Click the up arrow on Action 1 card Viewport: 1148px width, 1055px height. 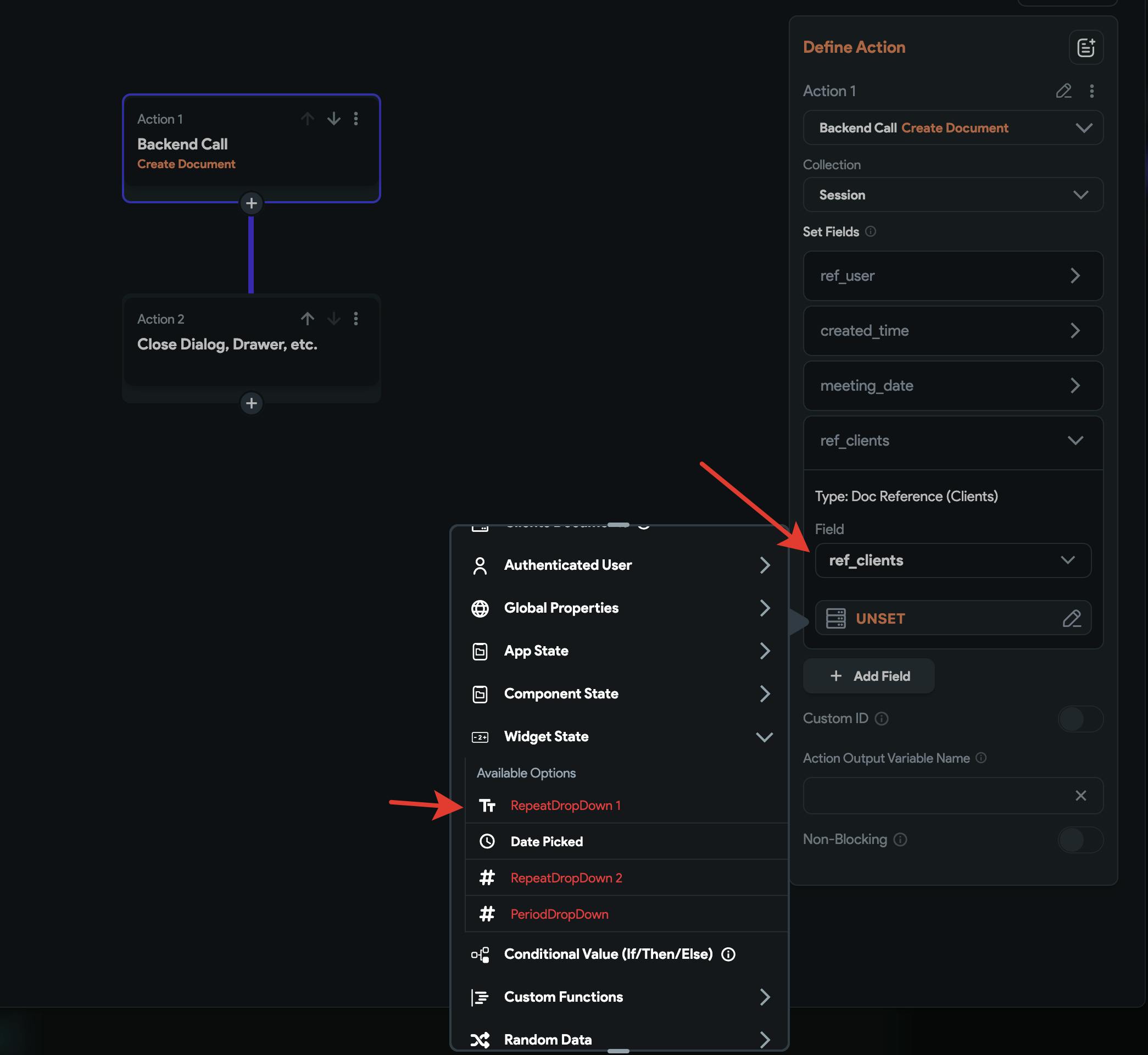308,119
